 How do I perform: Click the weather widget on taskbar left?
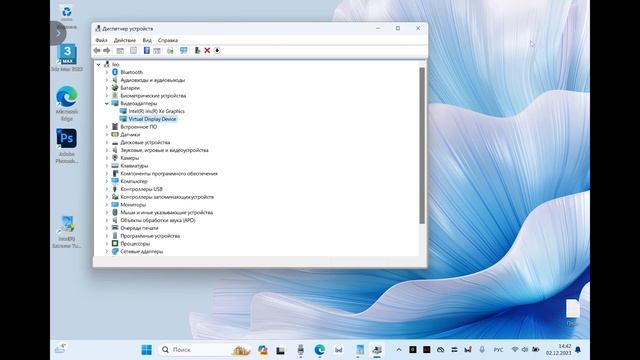coord(60,349)
